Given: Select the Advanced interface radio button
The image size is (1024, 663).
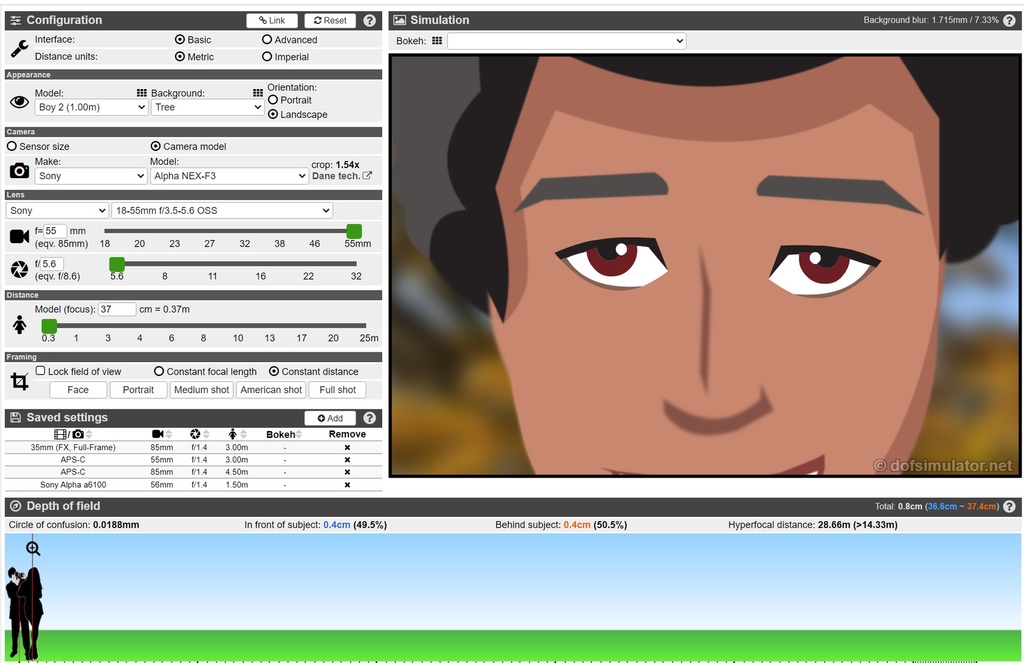Looking at the screenshot, I should click(x=267, y=40).
